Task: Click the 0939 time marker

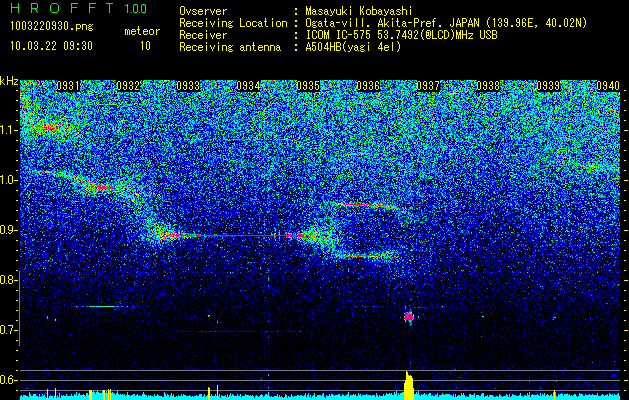Action: [548, 86]
